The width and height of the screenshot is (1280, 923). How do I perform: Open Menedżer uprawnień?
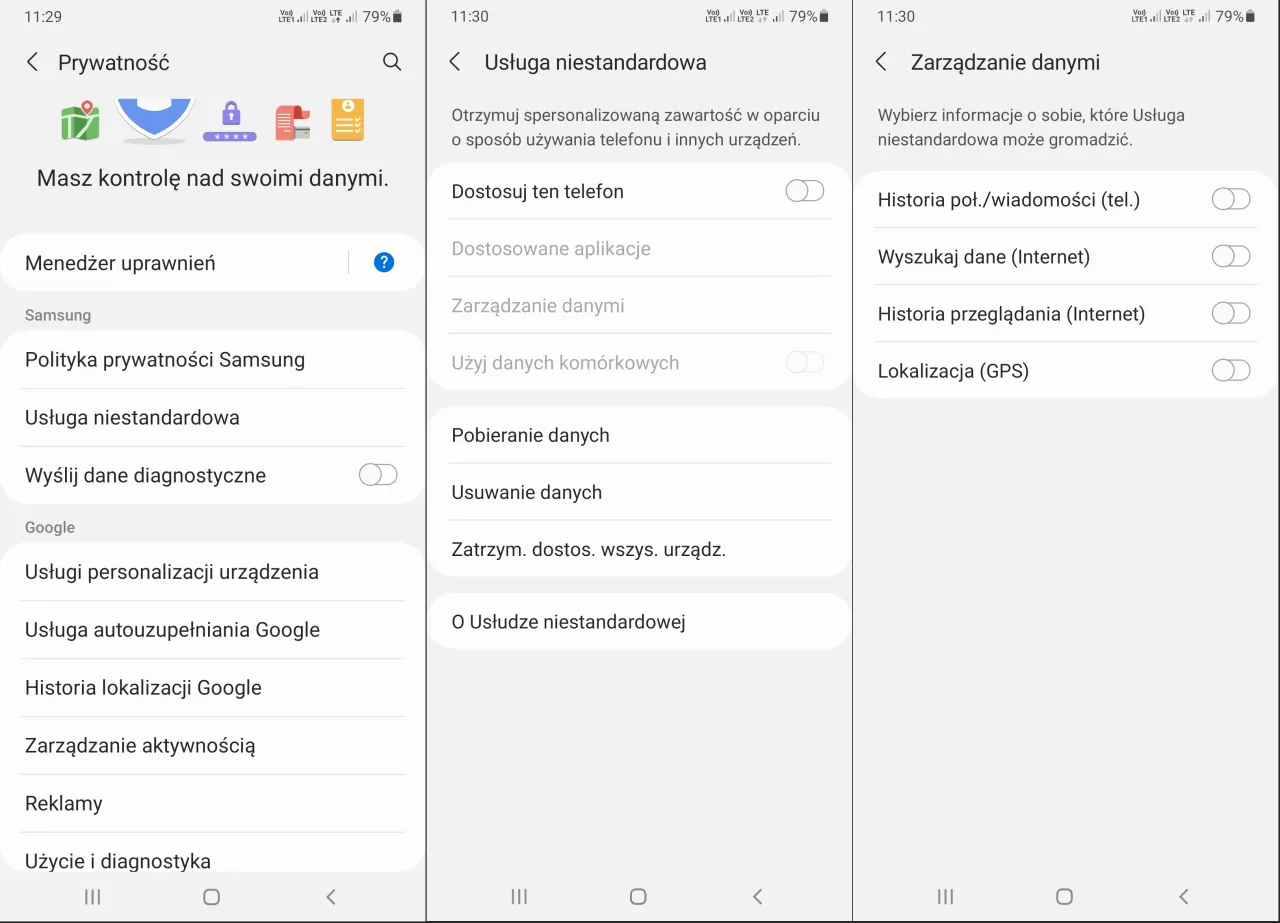[x=120, y=262]
